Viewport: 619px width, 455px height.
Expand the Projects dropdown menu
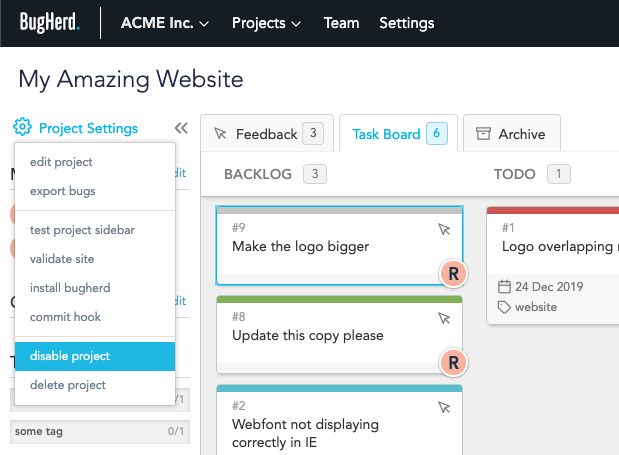(266, 22)
